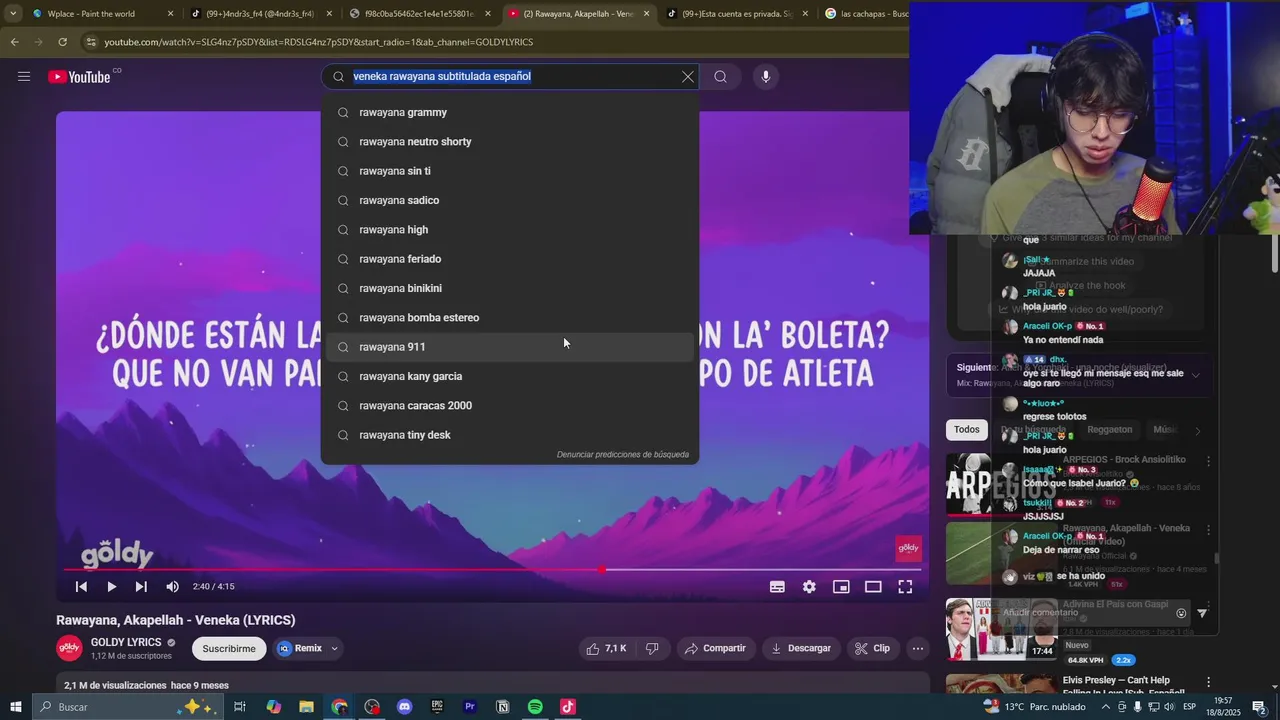Toggle theater mode view
Screen dimensions: 1280x720
[x=873, y=587]
